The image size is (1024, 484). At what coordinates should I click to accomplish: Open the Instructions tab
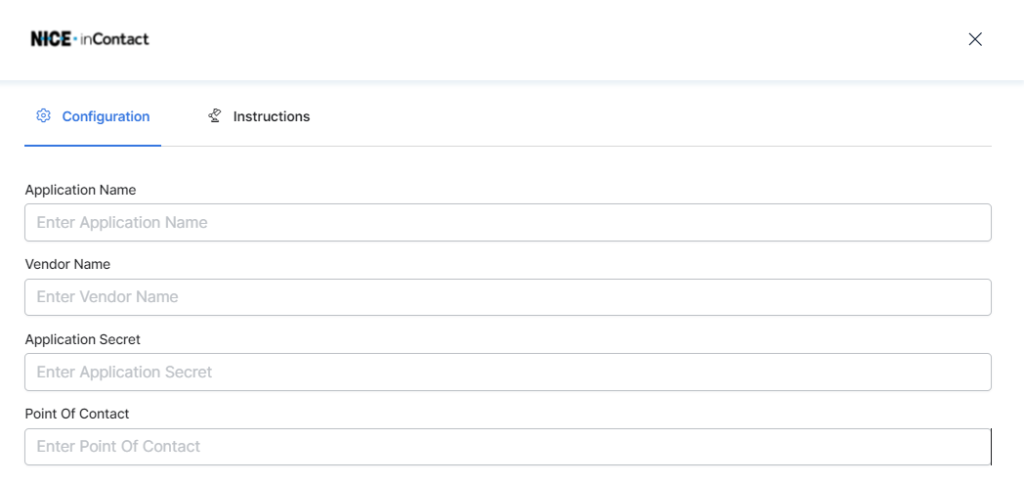271,117
